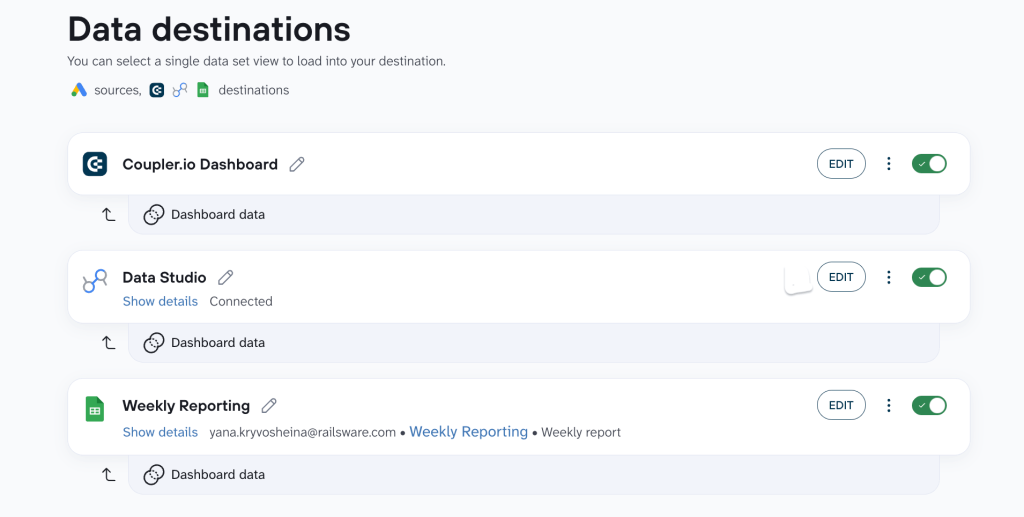Rename Coupler.io Dashboard via pencil icon
Screen dimensions: 1024x517
point(297,164)
